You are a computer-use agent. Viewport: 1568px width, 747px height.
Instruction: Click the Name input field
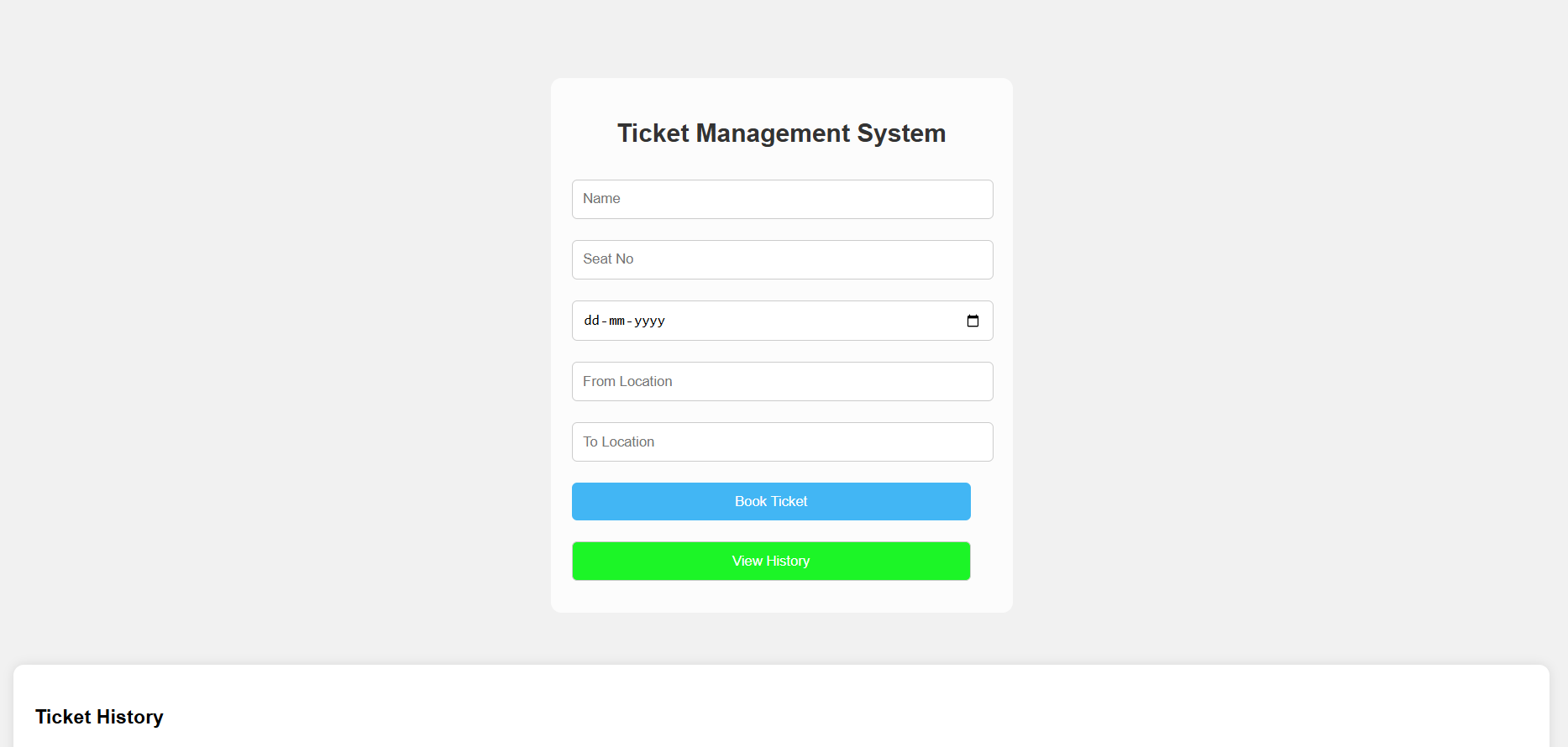click(x=782, y=200)
